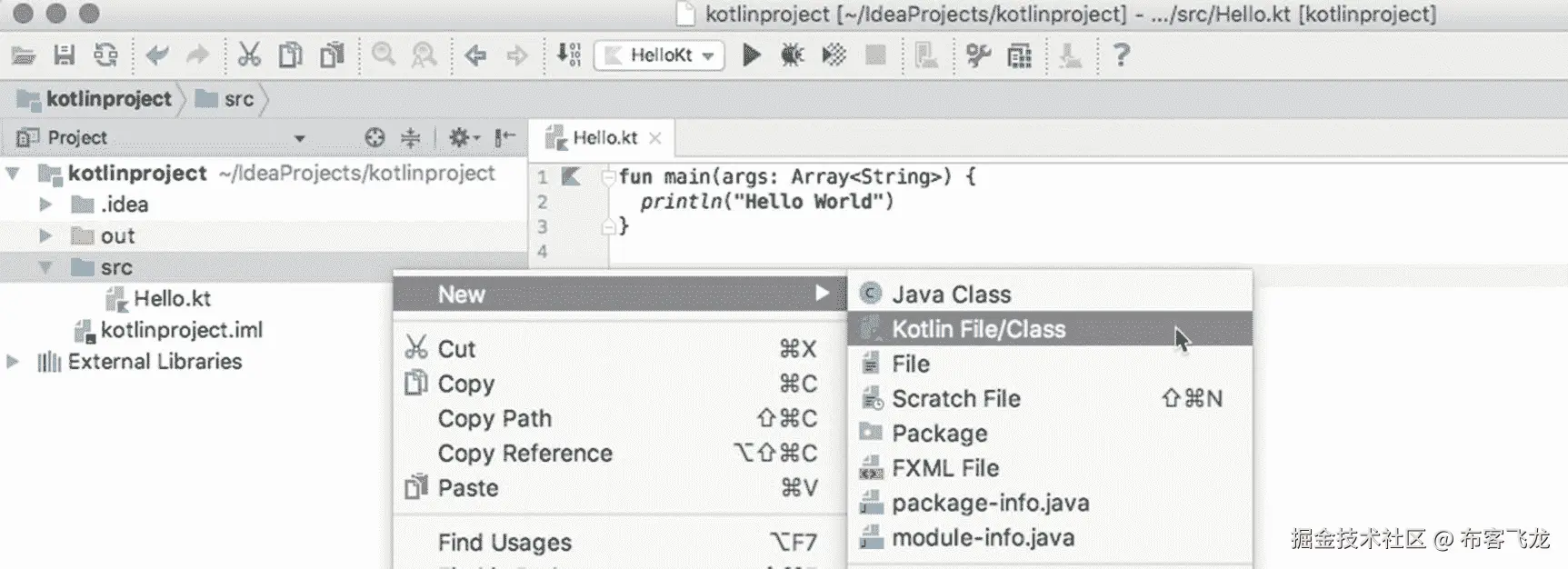Close the Hello.kt tab
The width and height of the screenshot is (1568, 569).
pyautogui.click(x=655, y=138)
